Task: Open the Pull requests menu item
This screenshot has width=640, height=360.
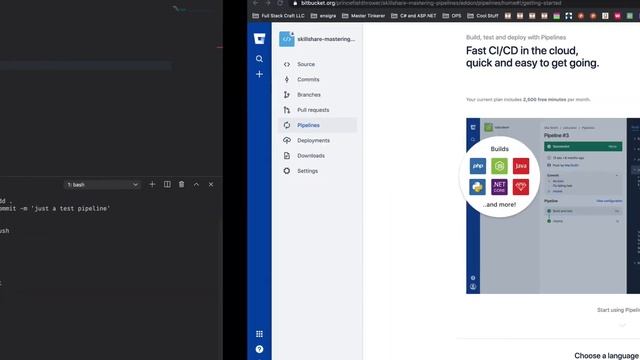Action: (x=318, y=110)
